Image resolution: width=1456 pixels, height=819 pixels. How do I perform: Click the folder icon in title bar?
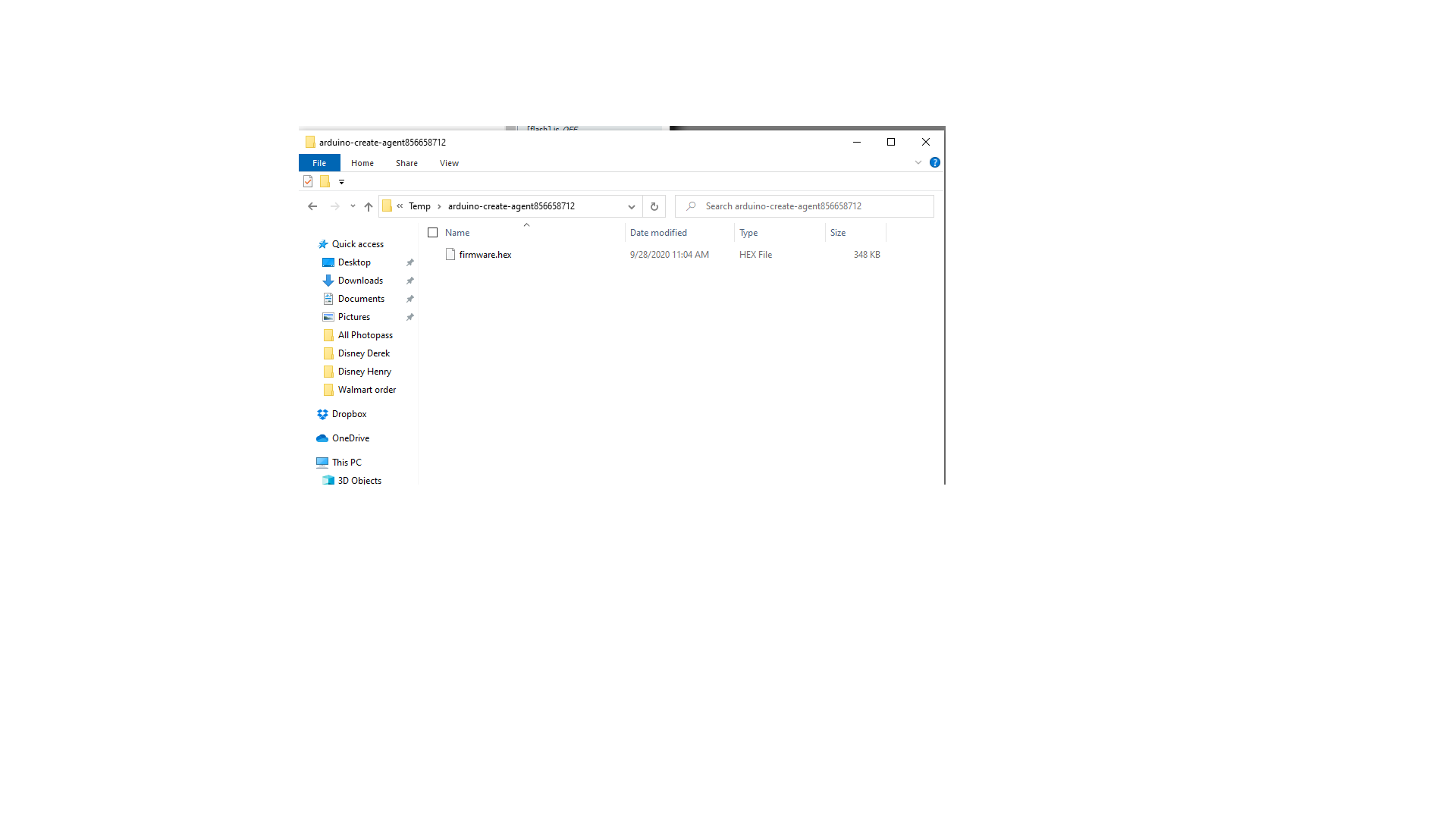pyautogui.click(x=310, y=142)
